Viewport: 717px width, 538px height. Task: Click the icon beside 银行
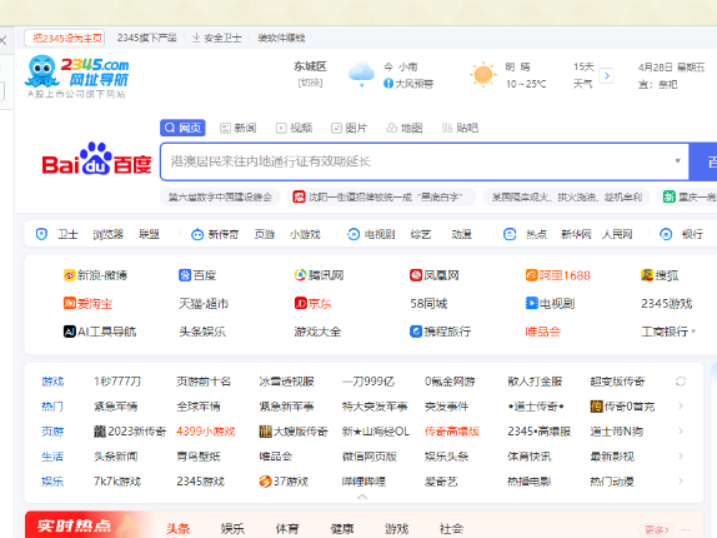click(666, 234)
